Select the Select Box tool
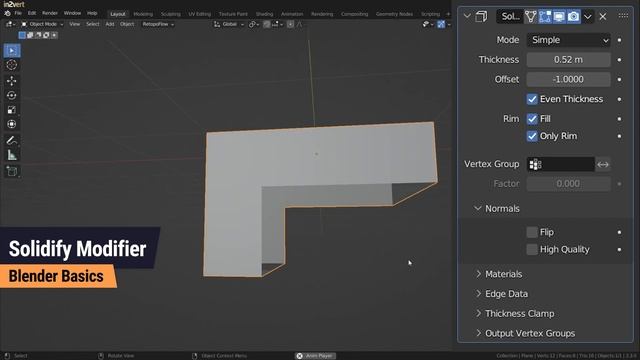 tap(12, 51)
